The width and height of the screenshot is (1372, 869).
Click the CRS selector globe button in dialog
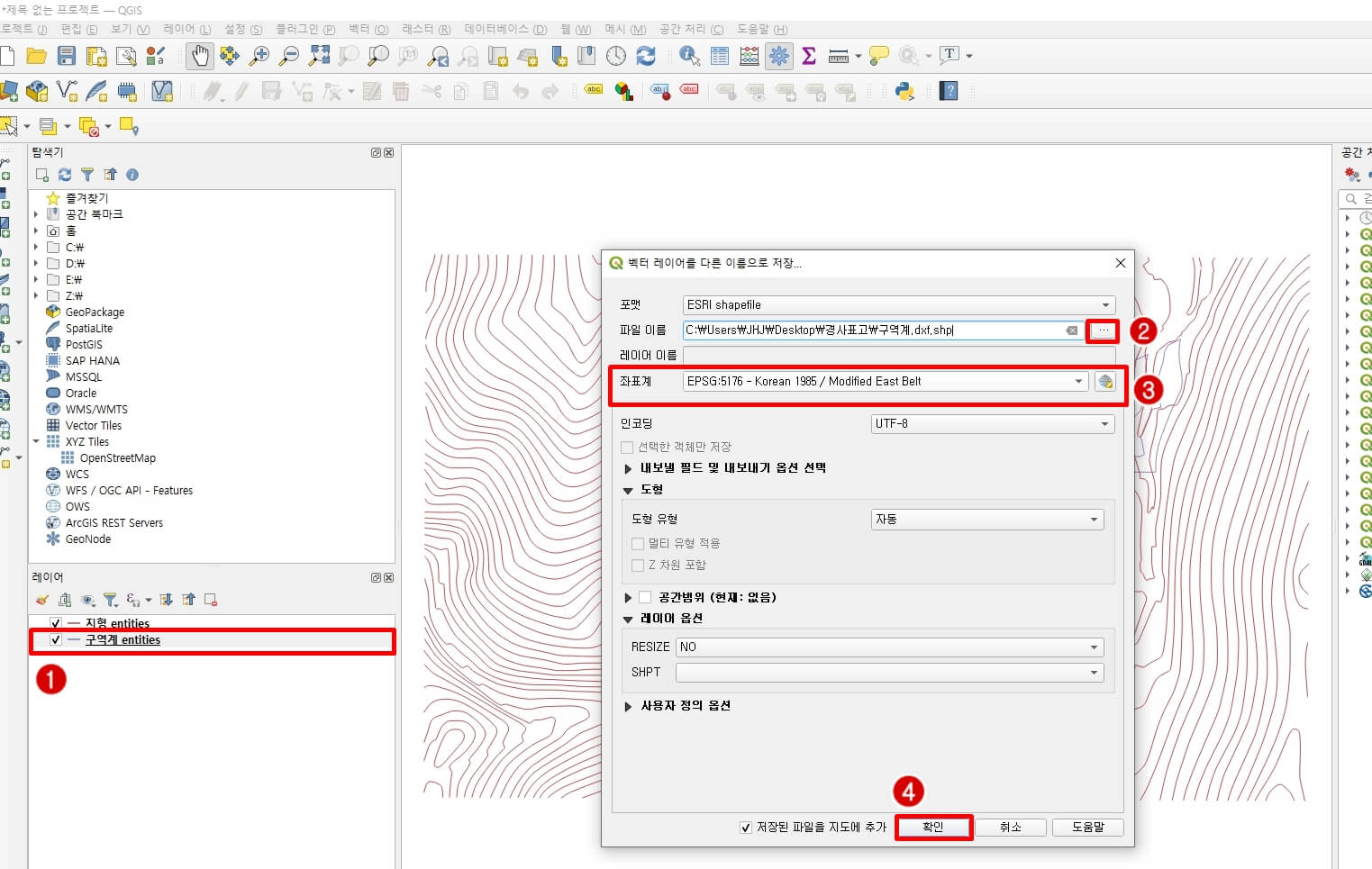click(1105, 382)
